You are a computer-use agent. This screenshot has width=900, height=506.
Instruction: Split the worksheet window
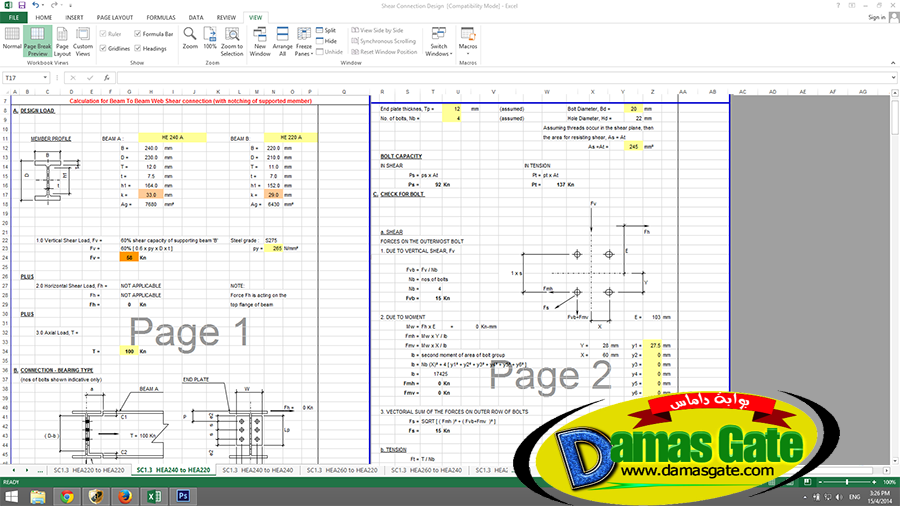326,30
